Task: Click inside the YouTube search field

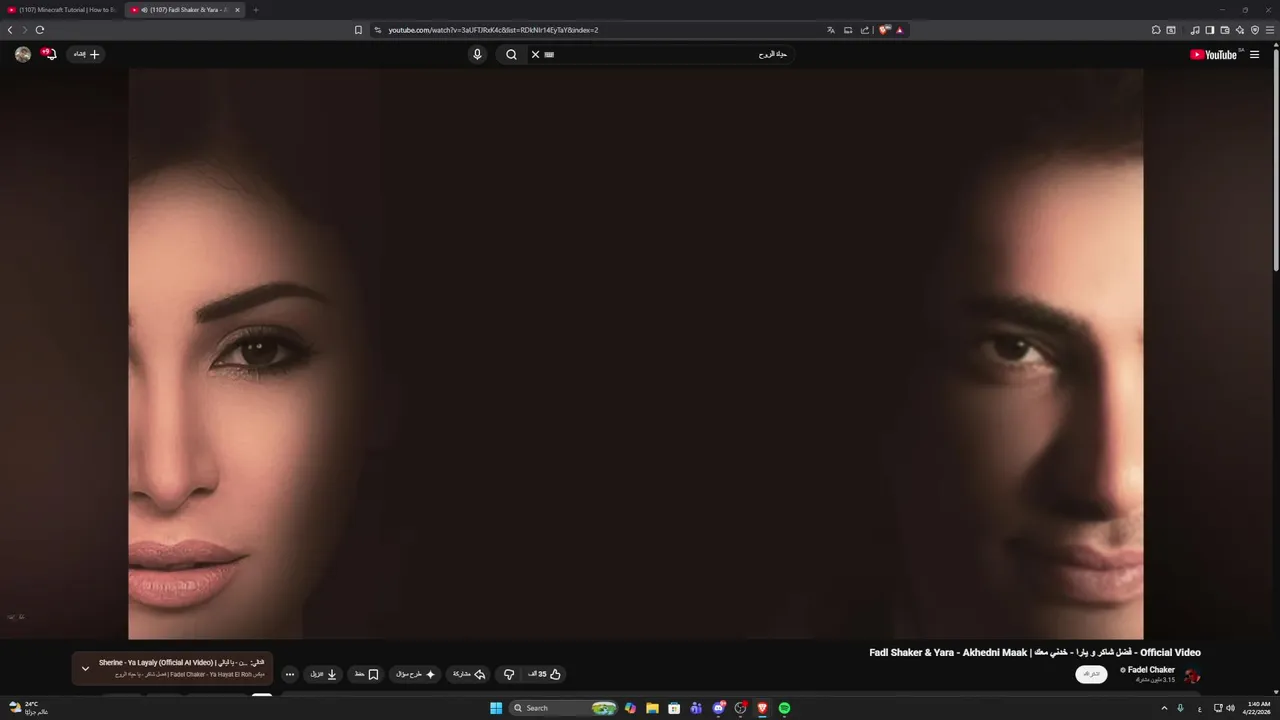Action: (660, 55)
